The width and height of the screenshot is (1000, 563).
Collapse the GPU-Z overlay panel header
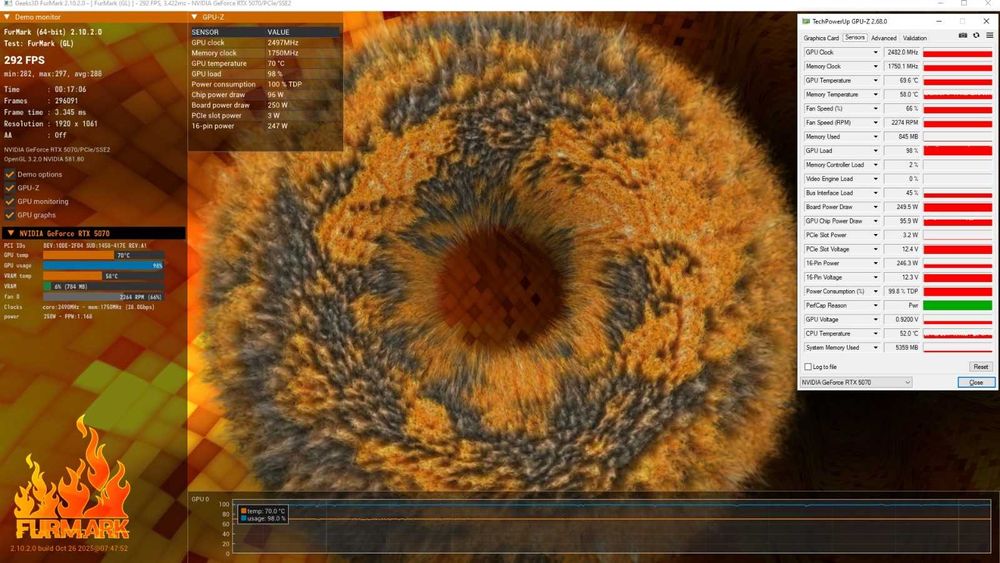195,17
